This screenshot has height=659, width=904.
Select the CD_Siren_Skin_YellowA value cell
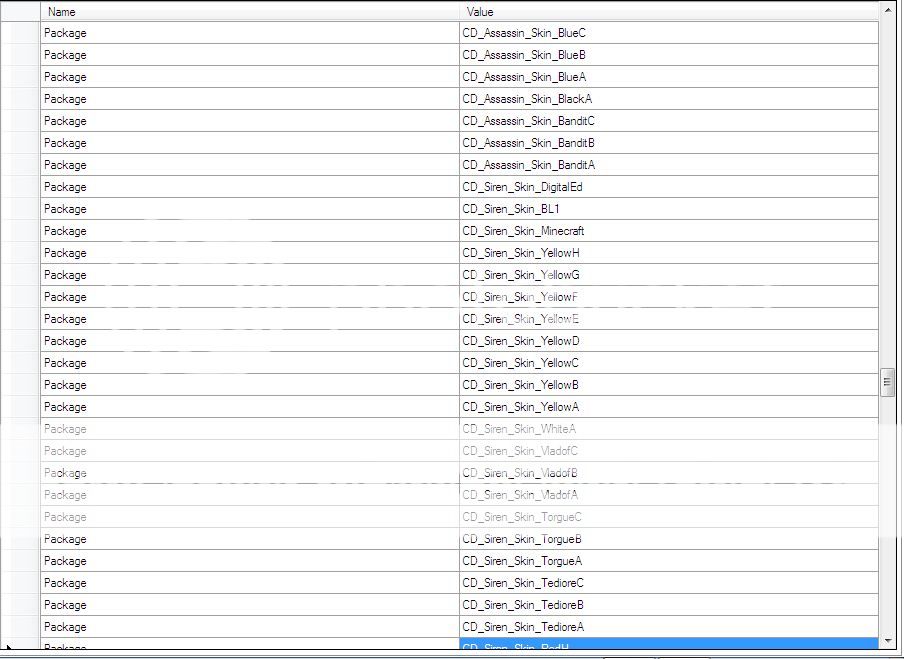coord(668,407)
